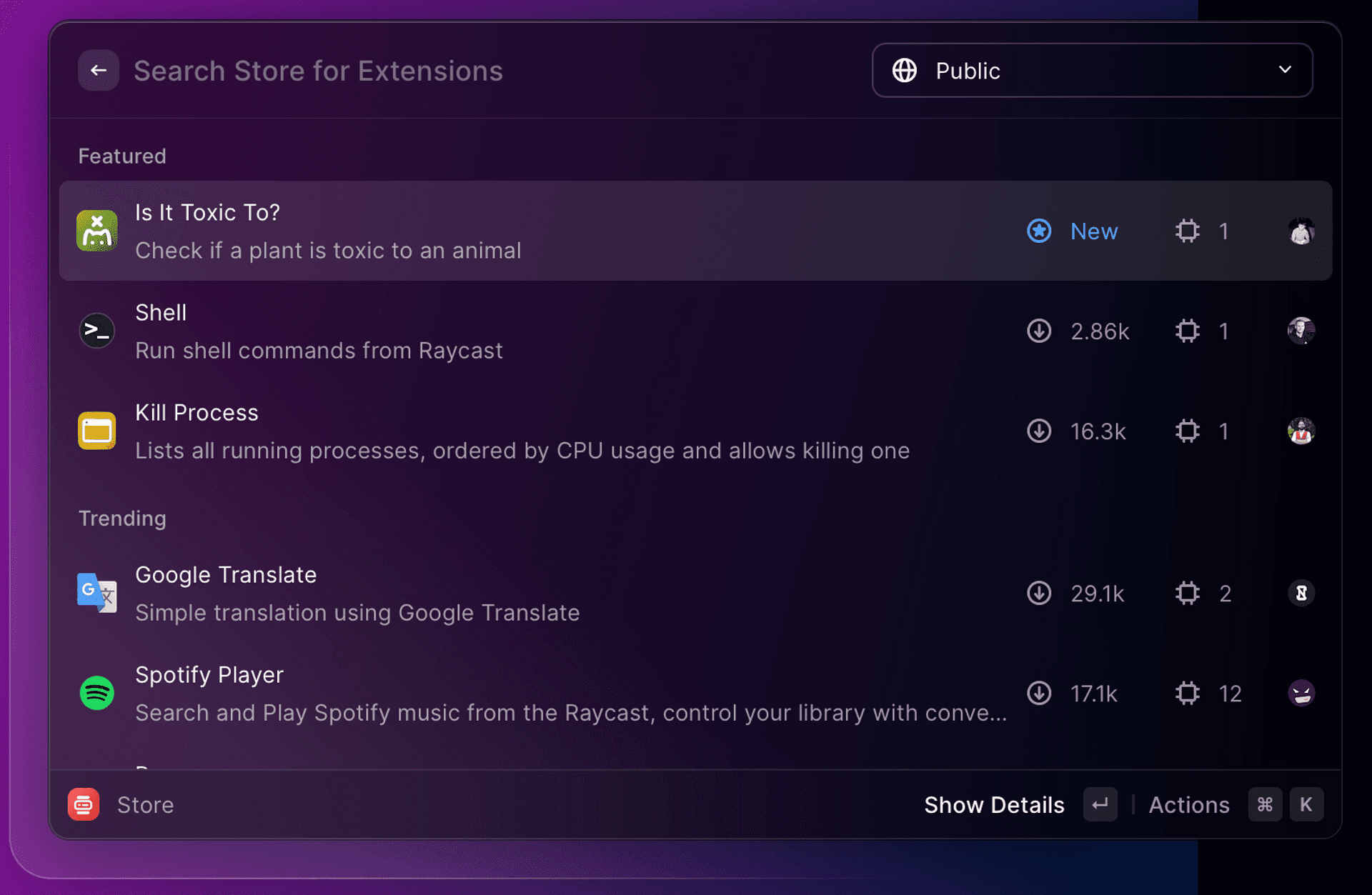The width and height of the screenshot is (1372, 895).
Task: Select the Kill Process title
Action: [x=197, y=412]
